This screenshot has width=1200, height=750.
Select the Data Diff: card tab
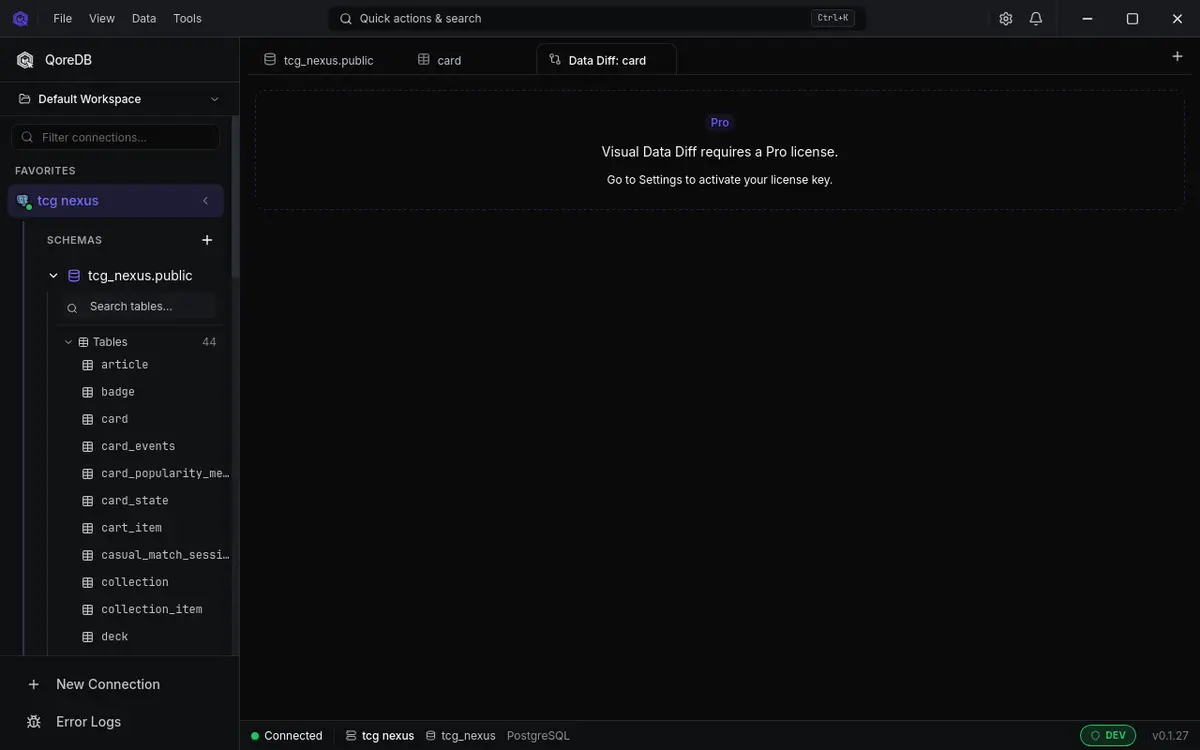tap(606, 60)
